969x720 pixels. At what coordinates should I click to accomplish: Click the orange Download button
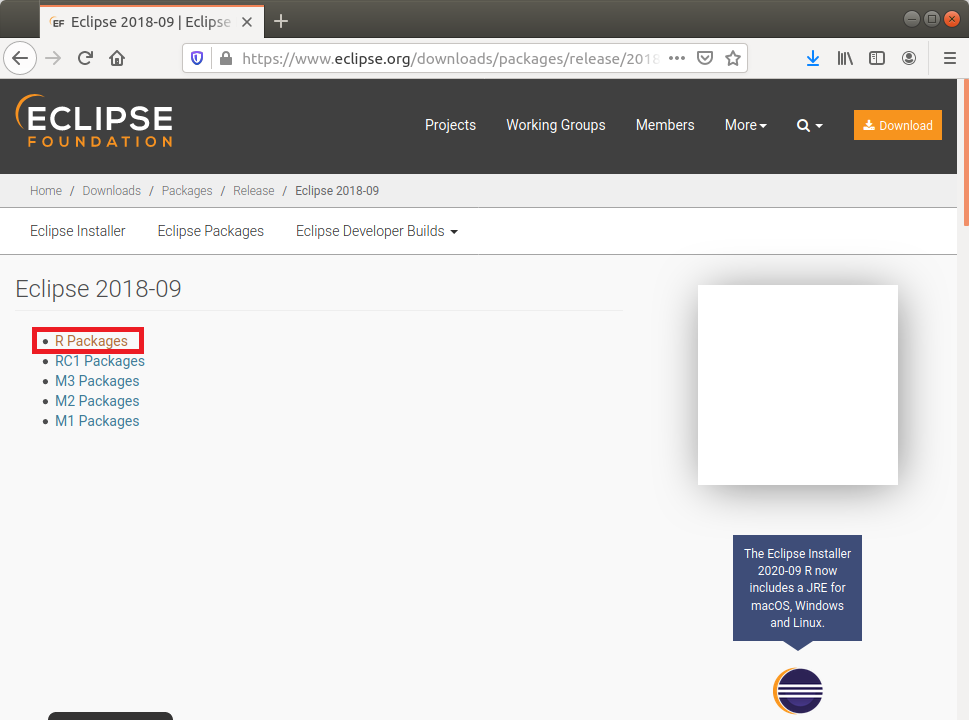coord(897,125)
